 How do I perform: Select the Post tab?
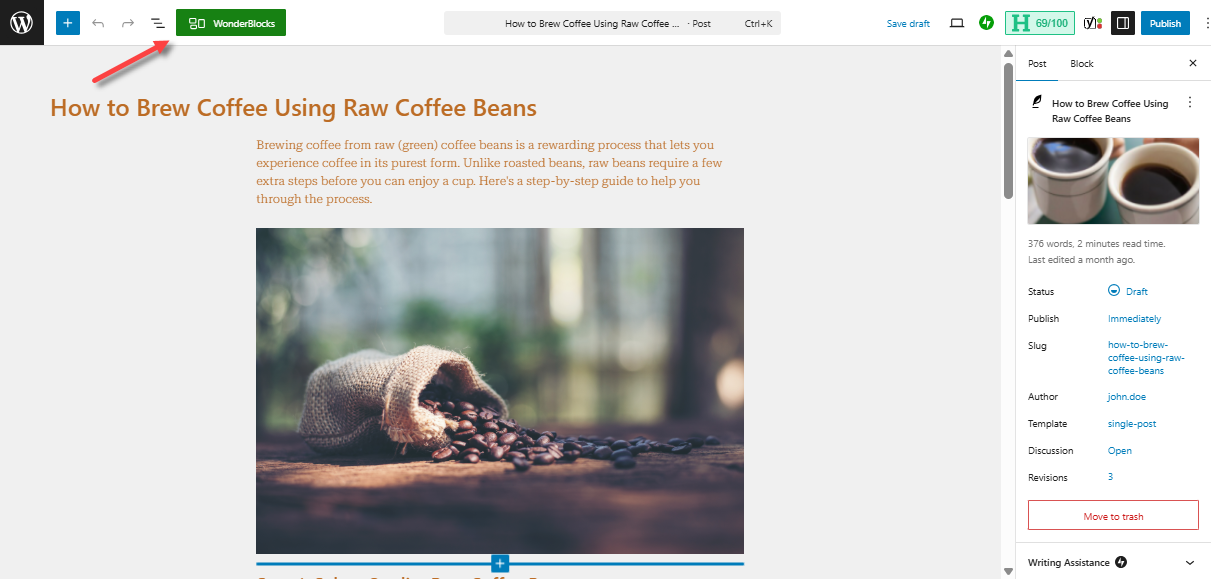[1036, 63]
